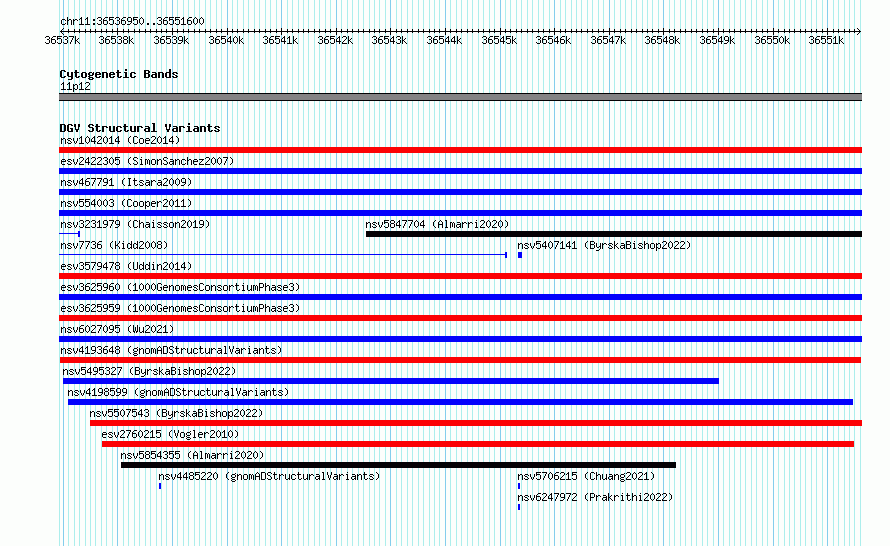Select the red bar below esv3579478
The image size is (890, 546).
[460, 276]
